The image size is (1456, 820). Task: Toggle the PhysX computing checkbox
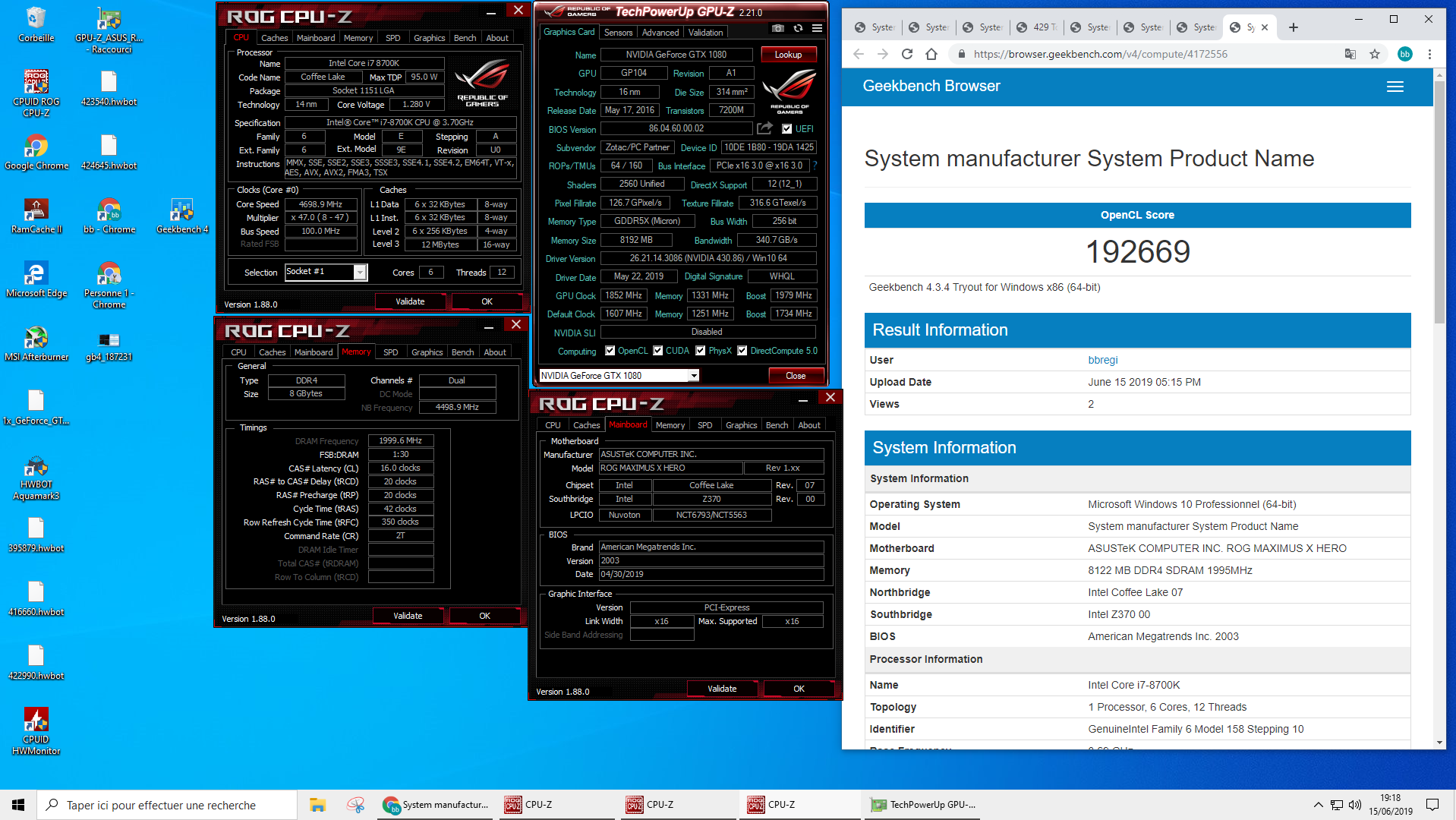coord(700,351)
